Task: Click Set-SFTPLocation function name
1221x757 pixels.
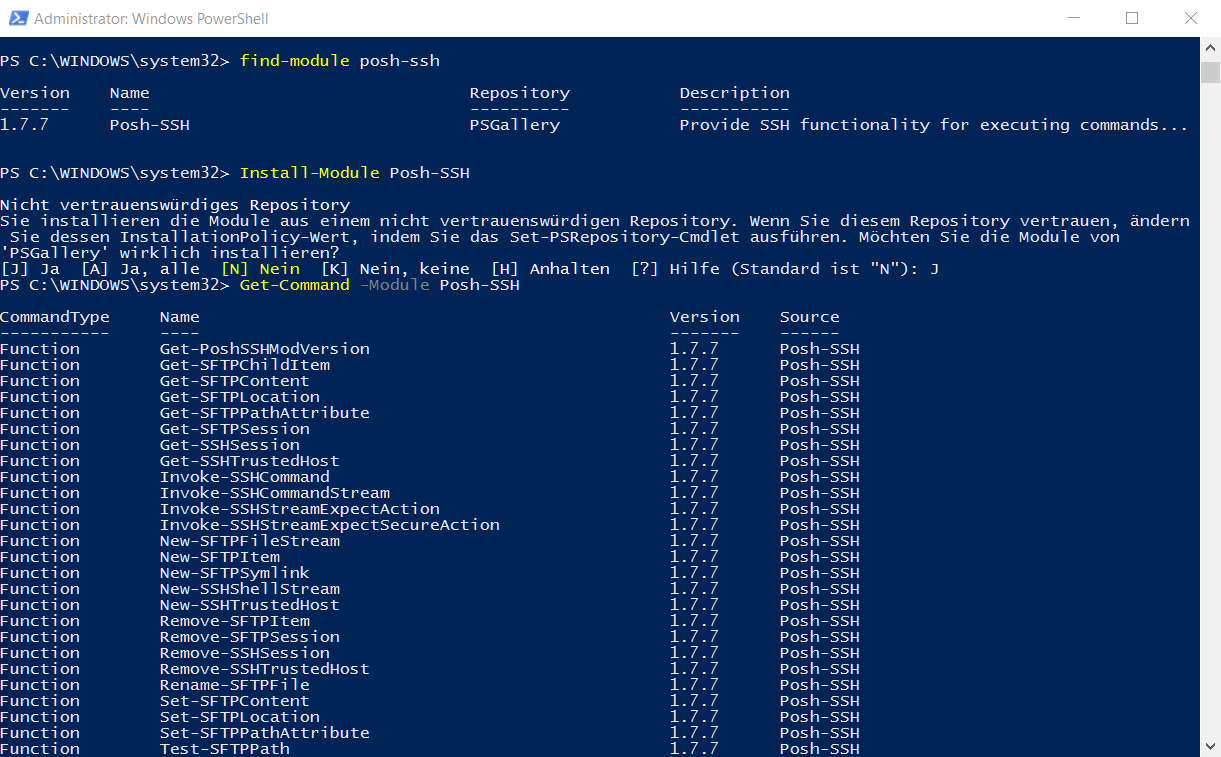Action: (x=240, y=717)
